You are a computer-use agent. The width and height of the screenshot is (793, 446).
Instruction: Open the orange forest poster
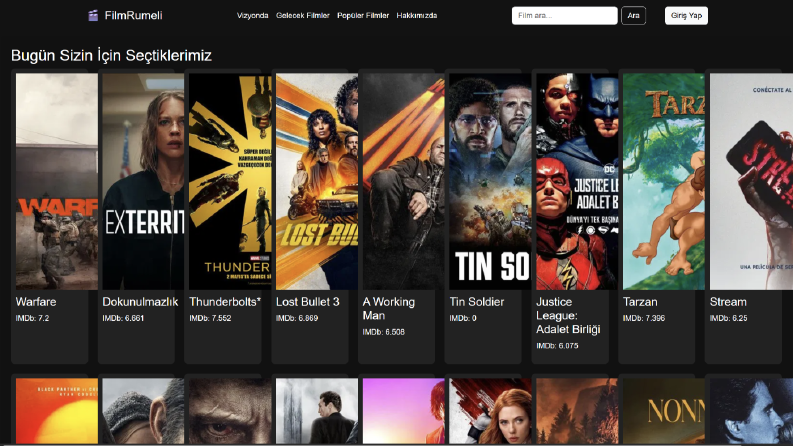point(577,411)
